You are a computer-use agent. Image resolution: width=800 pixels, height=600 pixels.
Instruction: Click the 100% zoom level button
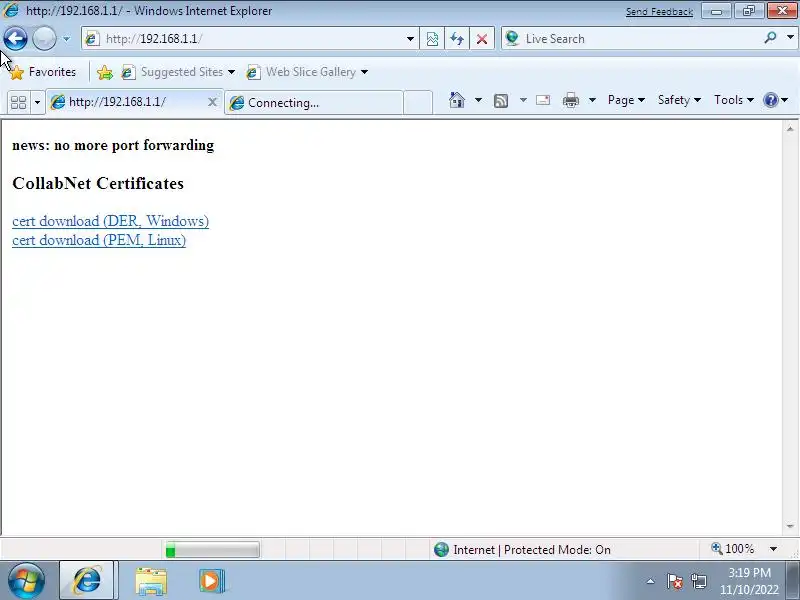tap(733, 549)
